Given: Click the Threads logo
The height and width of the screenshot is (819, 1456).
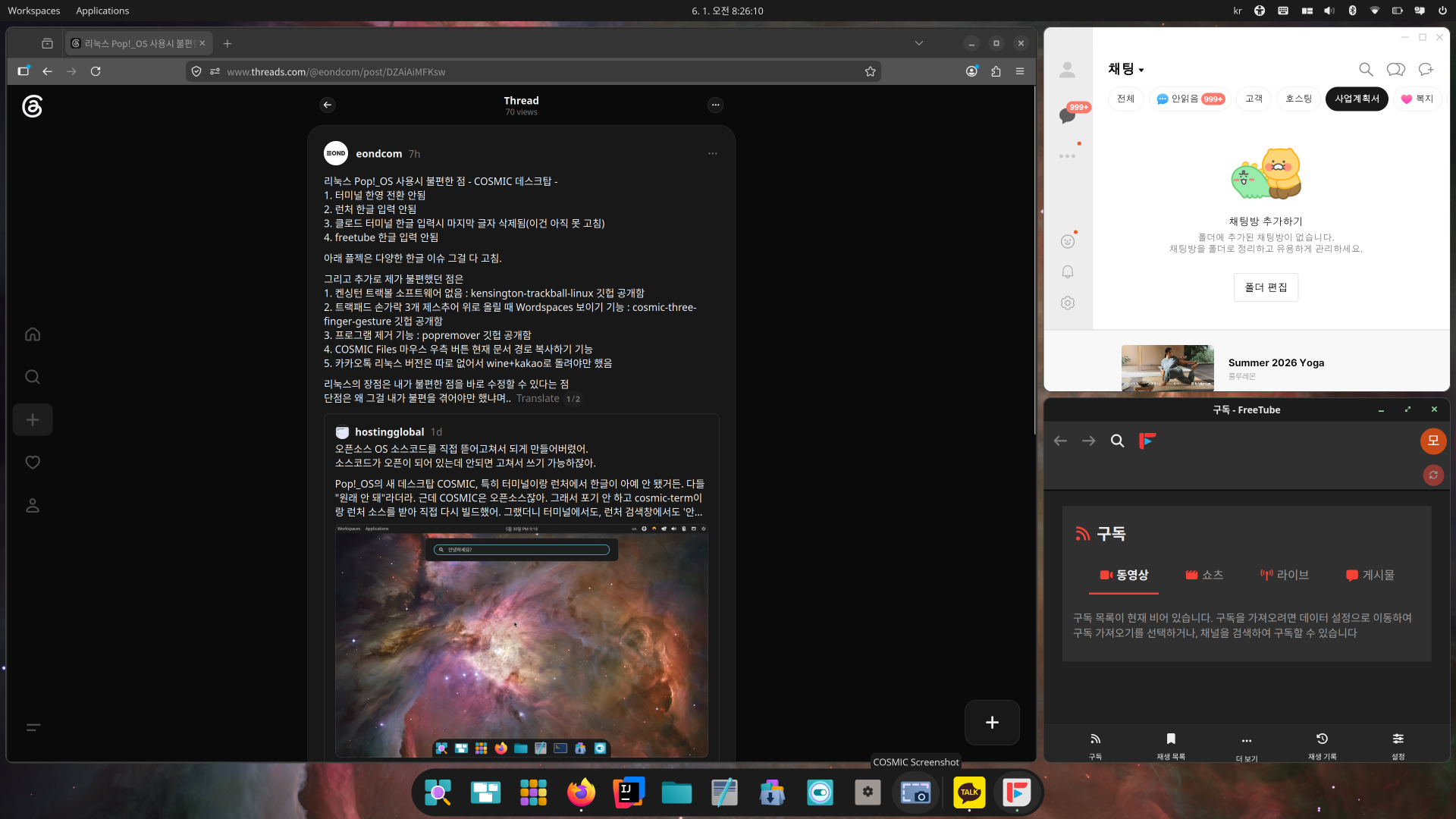Looking at the screenshot, I should tap(32, 106).
